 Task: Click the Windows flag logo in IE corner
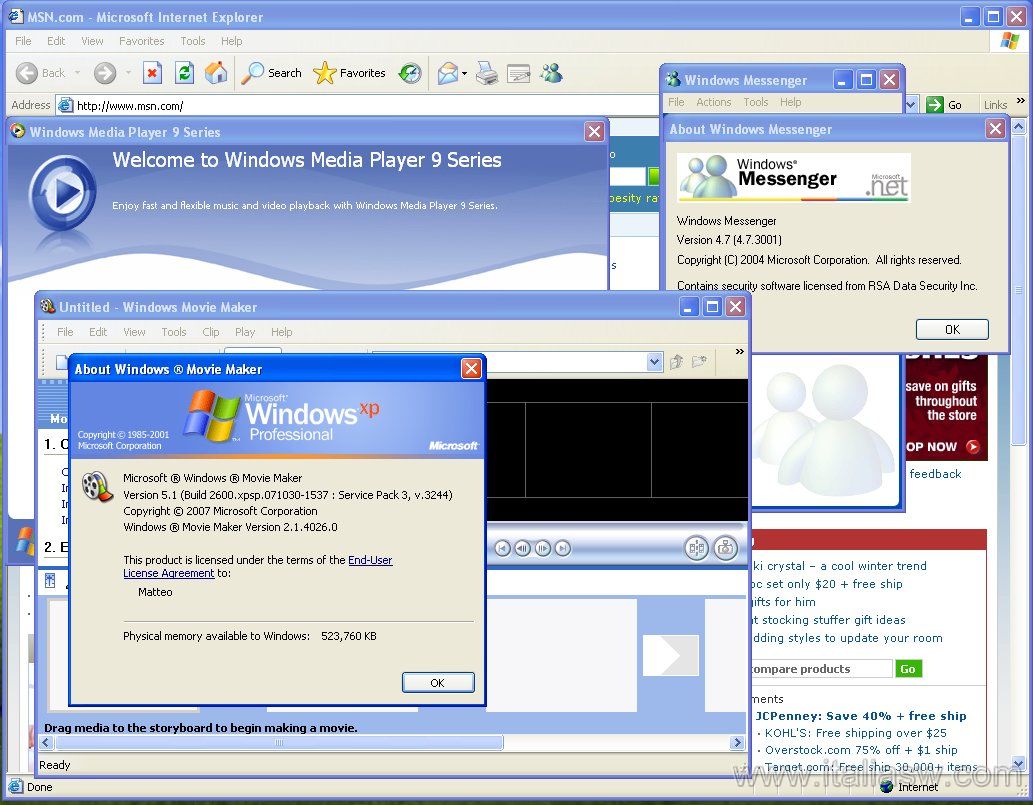coord(1009,42)
